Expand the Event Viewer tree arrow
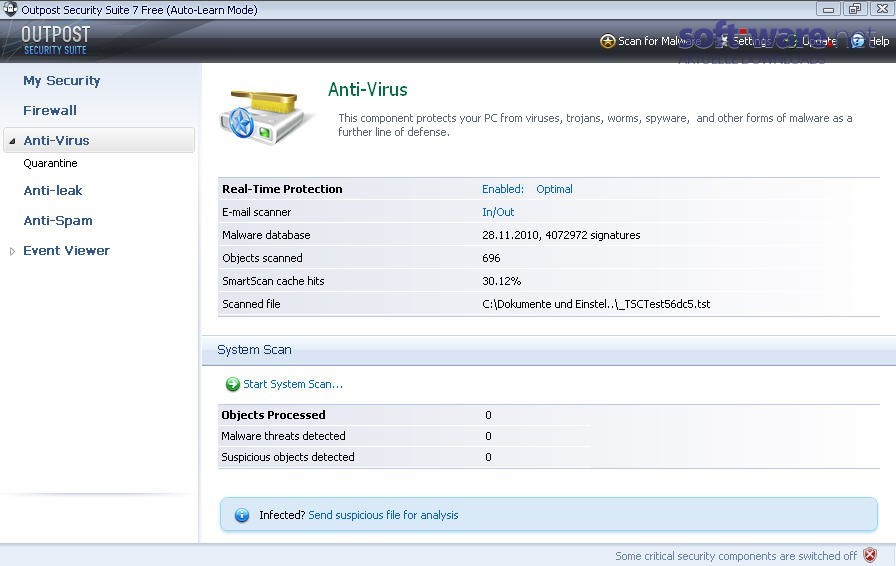 coord(12,251)
